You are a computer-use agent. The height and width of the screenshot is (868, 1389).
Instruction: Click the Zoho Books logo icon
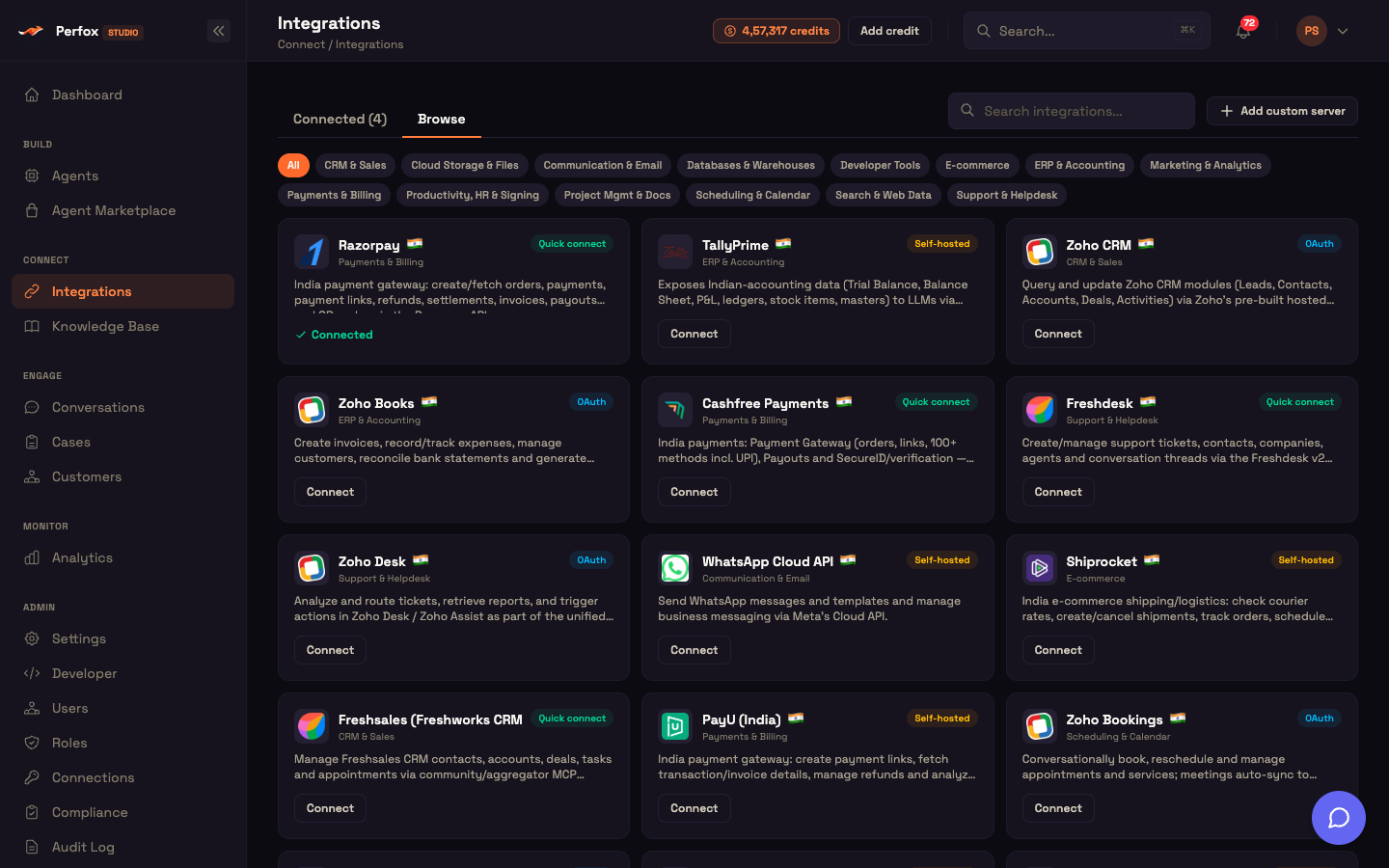pos(311,410)
